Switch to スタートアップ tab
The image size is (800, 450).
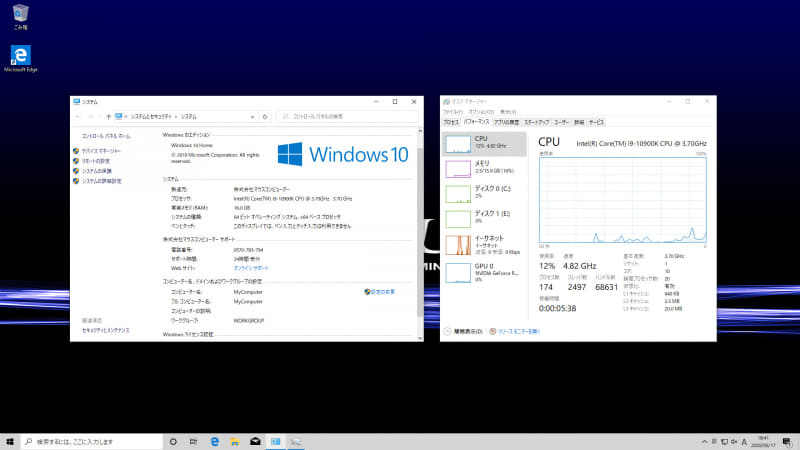pos(536,122)
